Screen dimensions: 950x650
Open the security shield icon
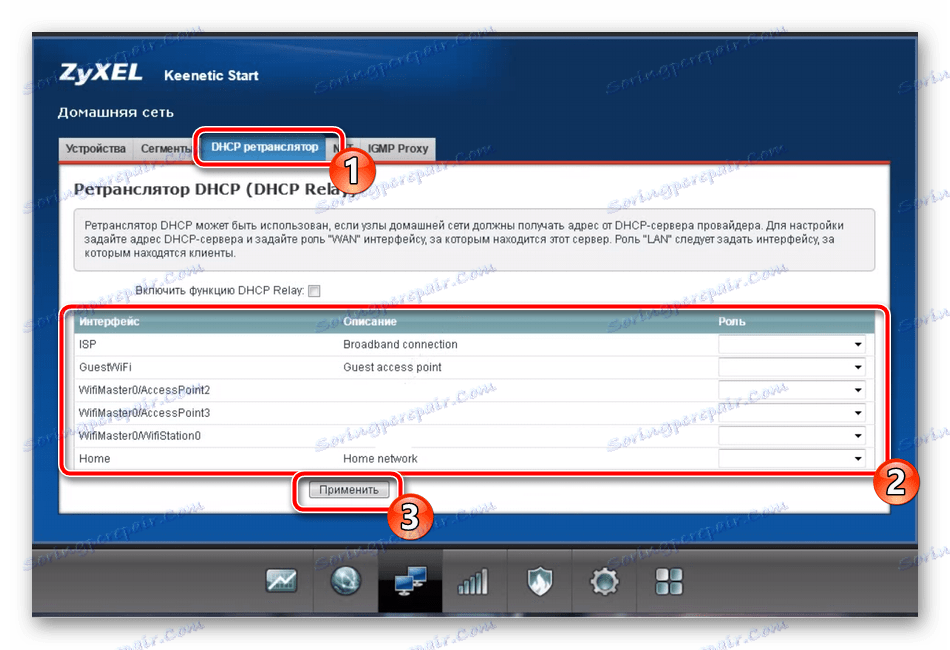tap(539, 581)
